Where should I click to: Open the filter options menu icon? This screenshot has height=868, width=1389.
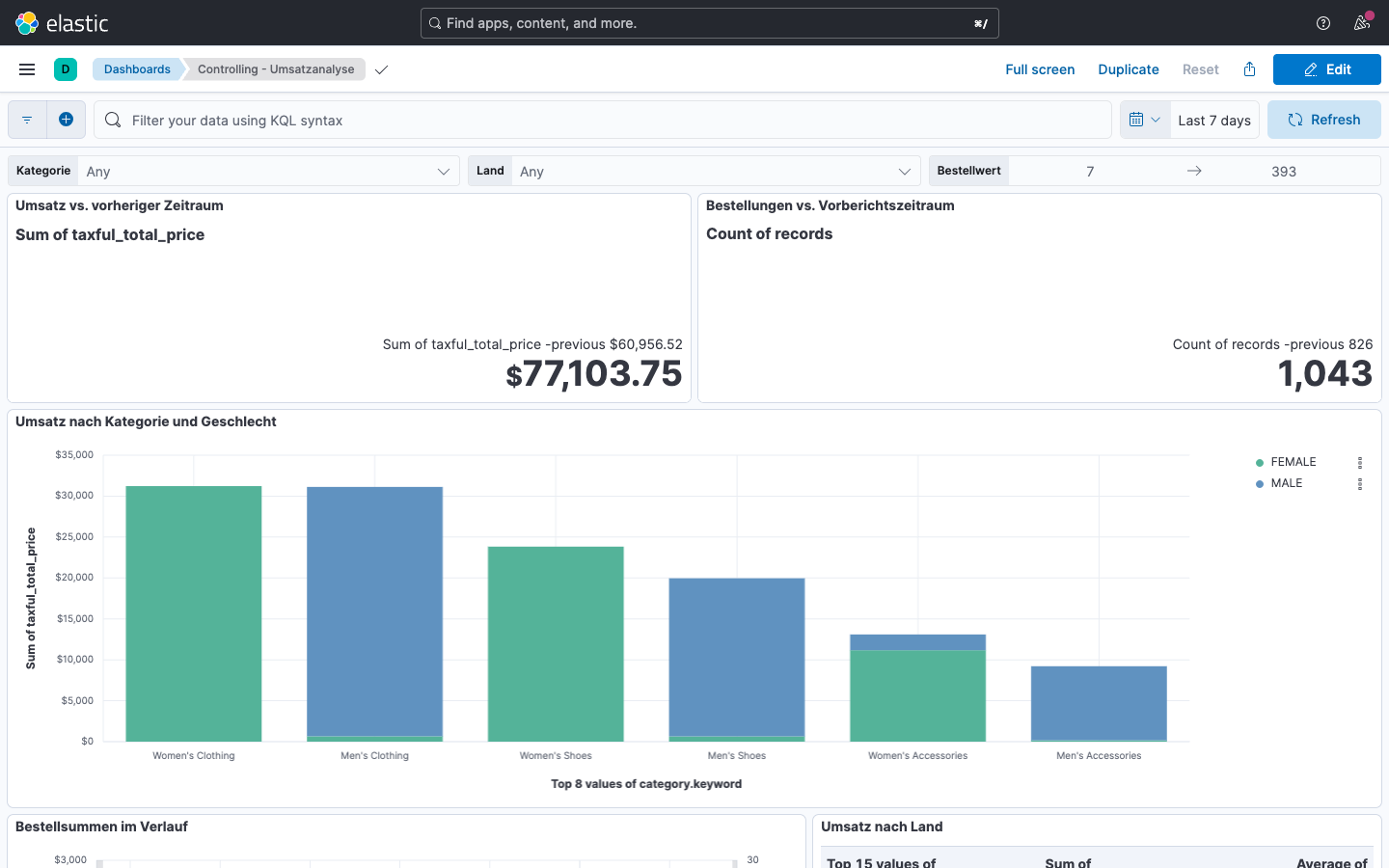(27, 120)
